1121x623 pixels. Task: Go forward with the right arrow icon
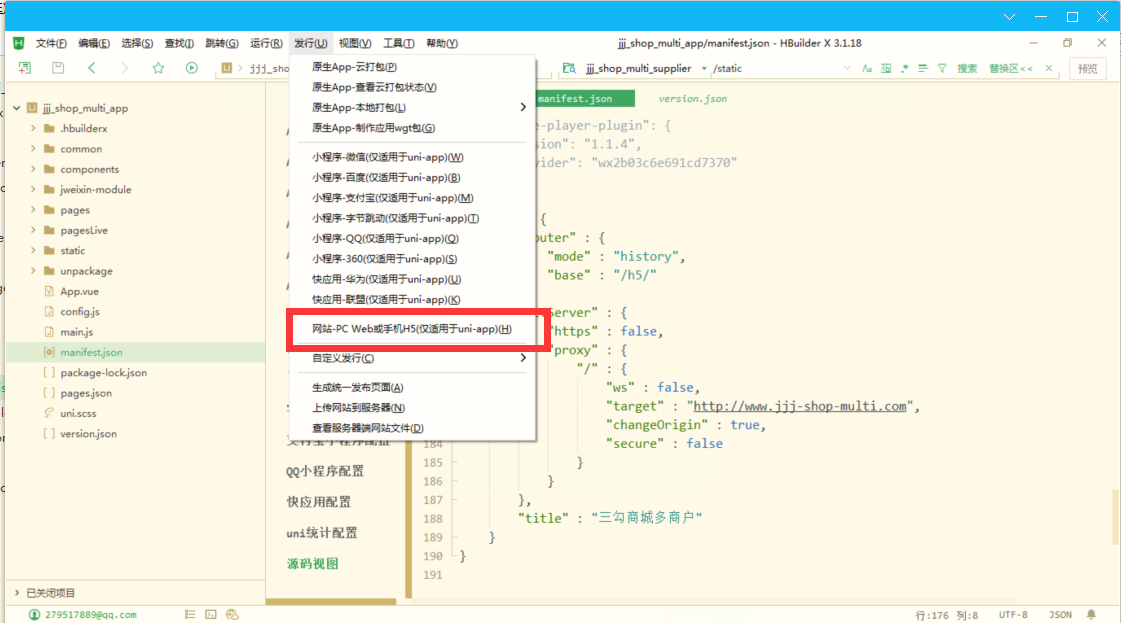[124, 68]
